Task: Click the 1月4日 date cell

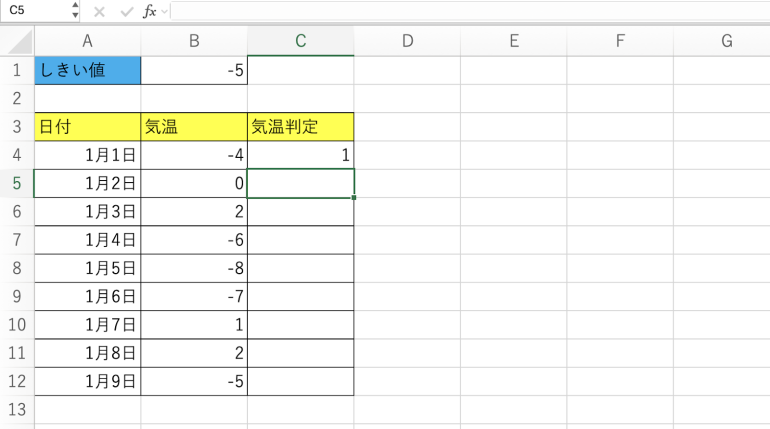Action: [x=87, y=240]
